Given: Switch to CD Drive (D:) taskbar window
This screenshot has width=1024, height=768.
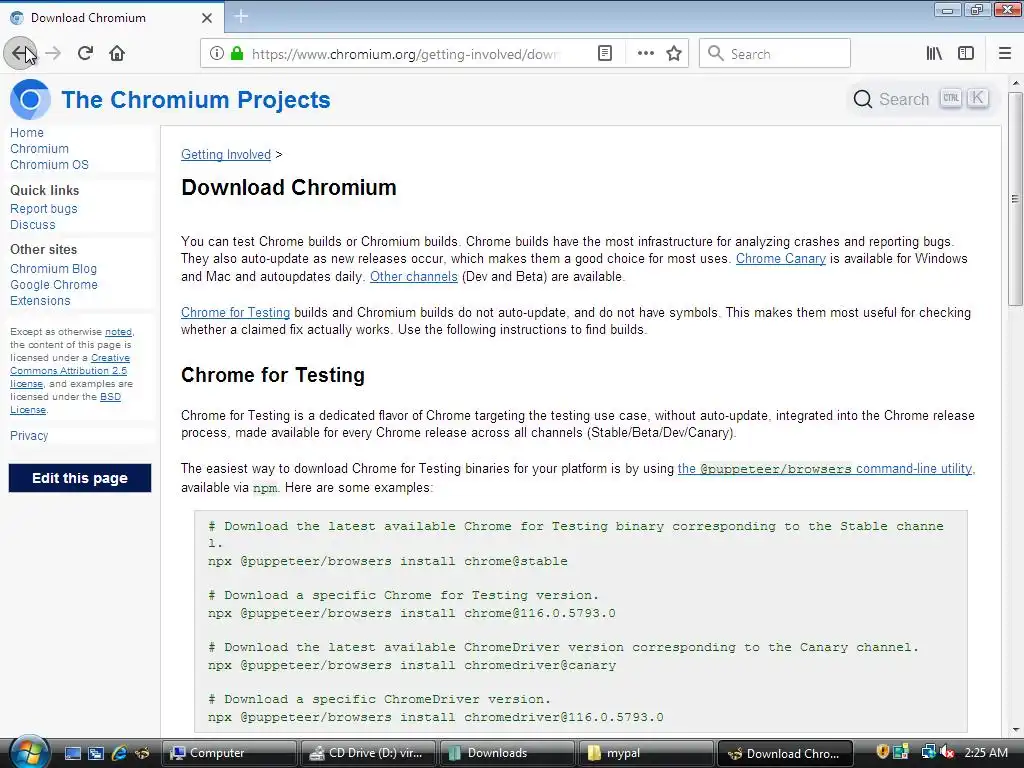Looking at the screenshot, I should [368, 753].
